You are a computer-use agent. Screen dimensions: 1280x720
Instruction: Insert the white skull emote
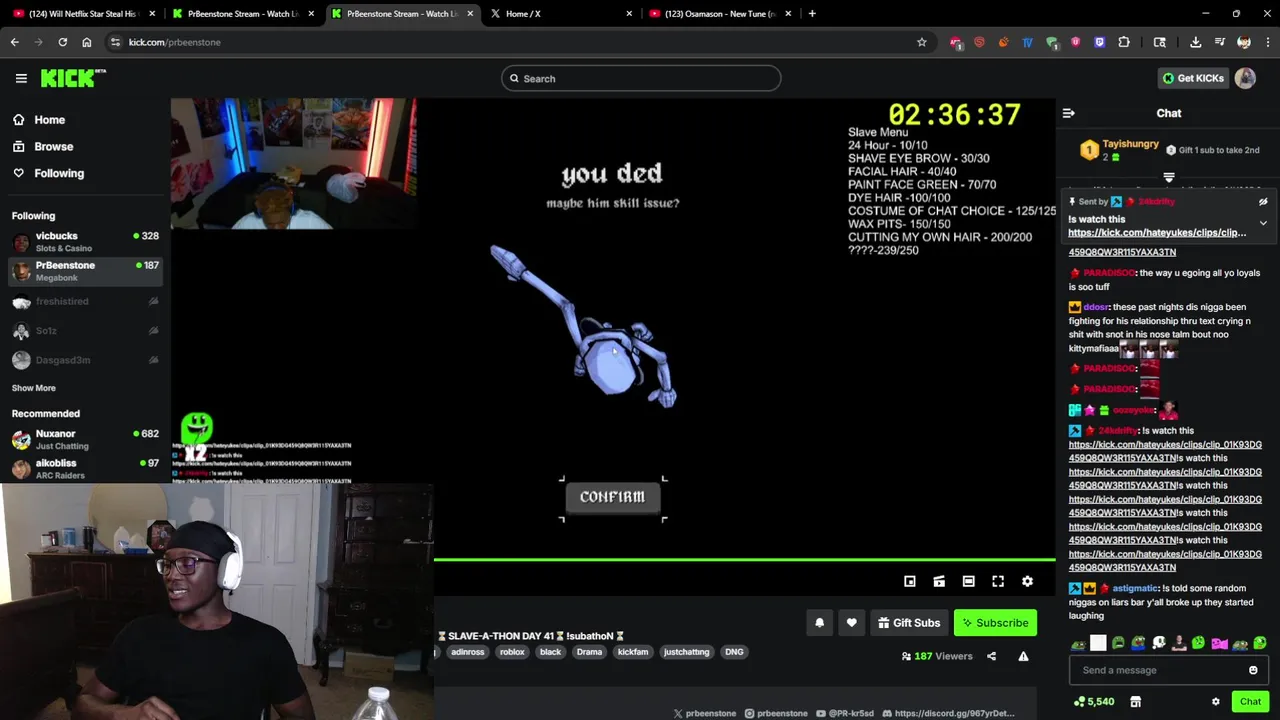tap(1158, 643)
